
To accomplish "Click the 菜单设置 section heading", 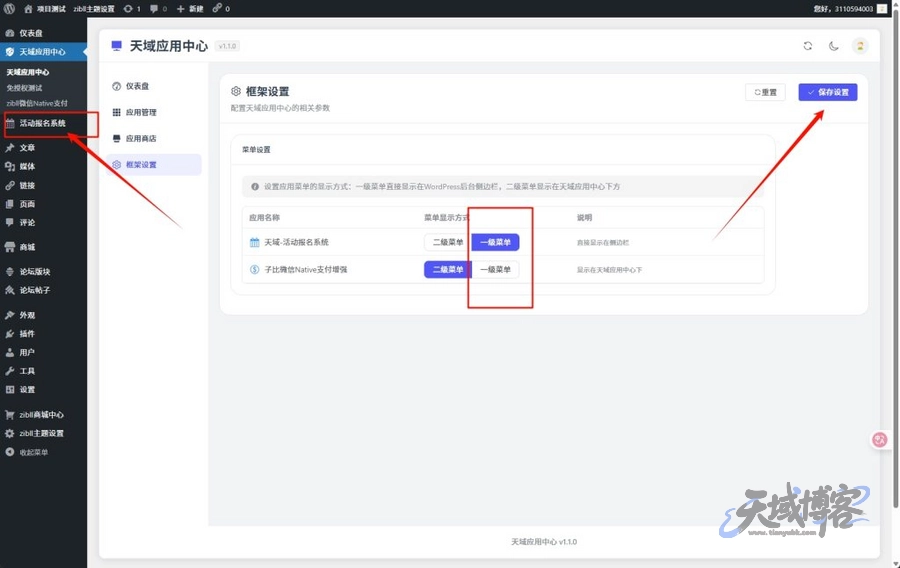I will click(x=256, y=150).
